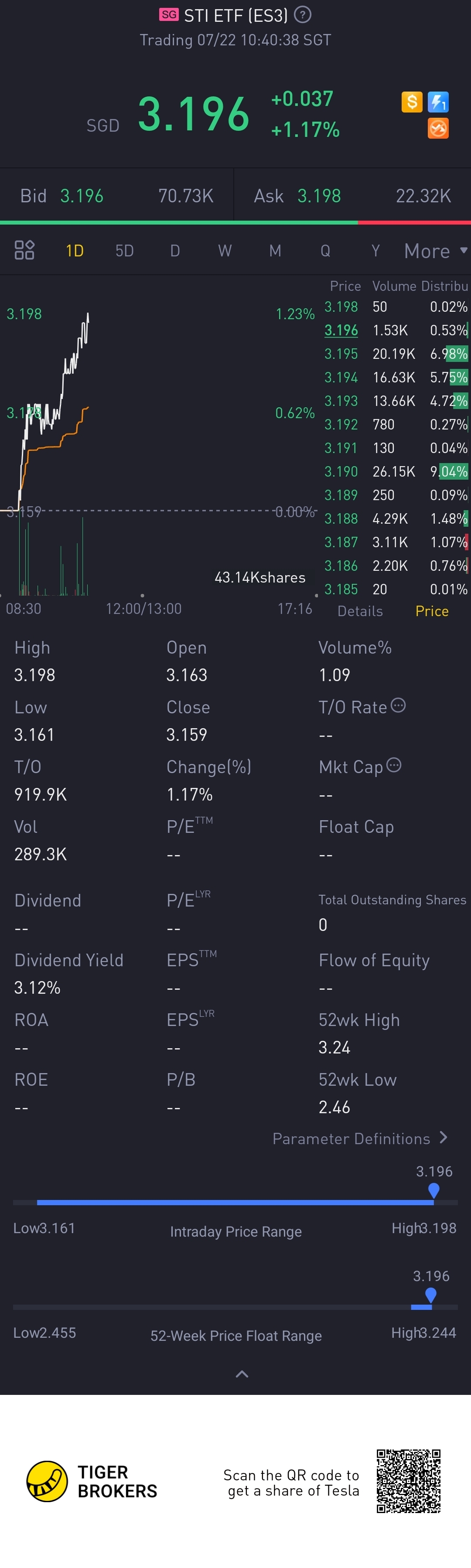Tap the Bid price 3.196
This screenshot has width=471, height=1568.
click(82, 196)
